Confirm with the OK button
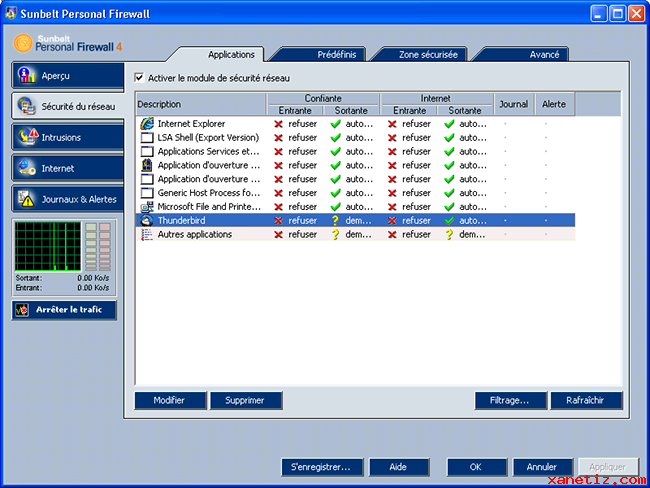 coord(476,467)
